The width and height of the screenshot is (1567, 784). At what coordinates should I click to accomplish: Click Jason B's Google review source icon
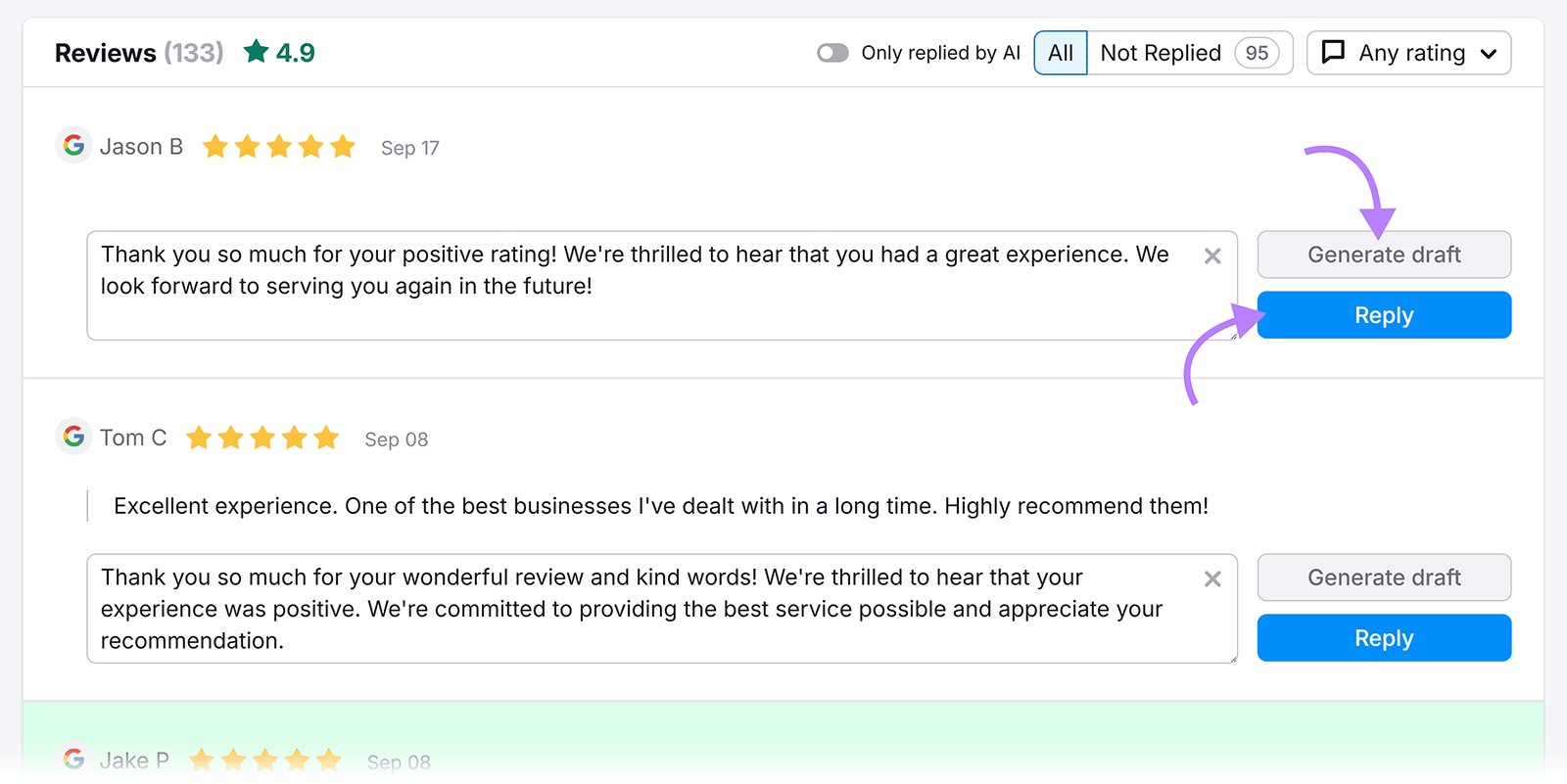tap(73, 145)
